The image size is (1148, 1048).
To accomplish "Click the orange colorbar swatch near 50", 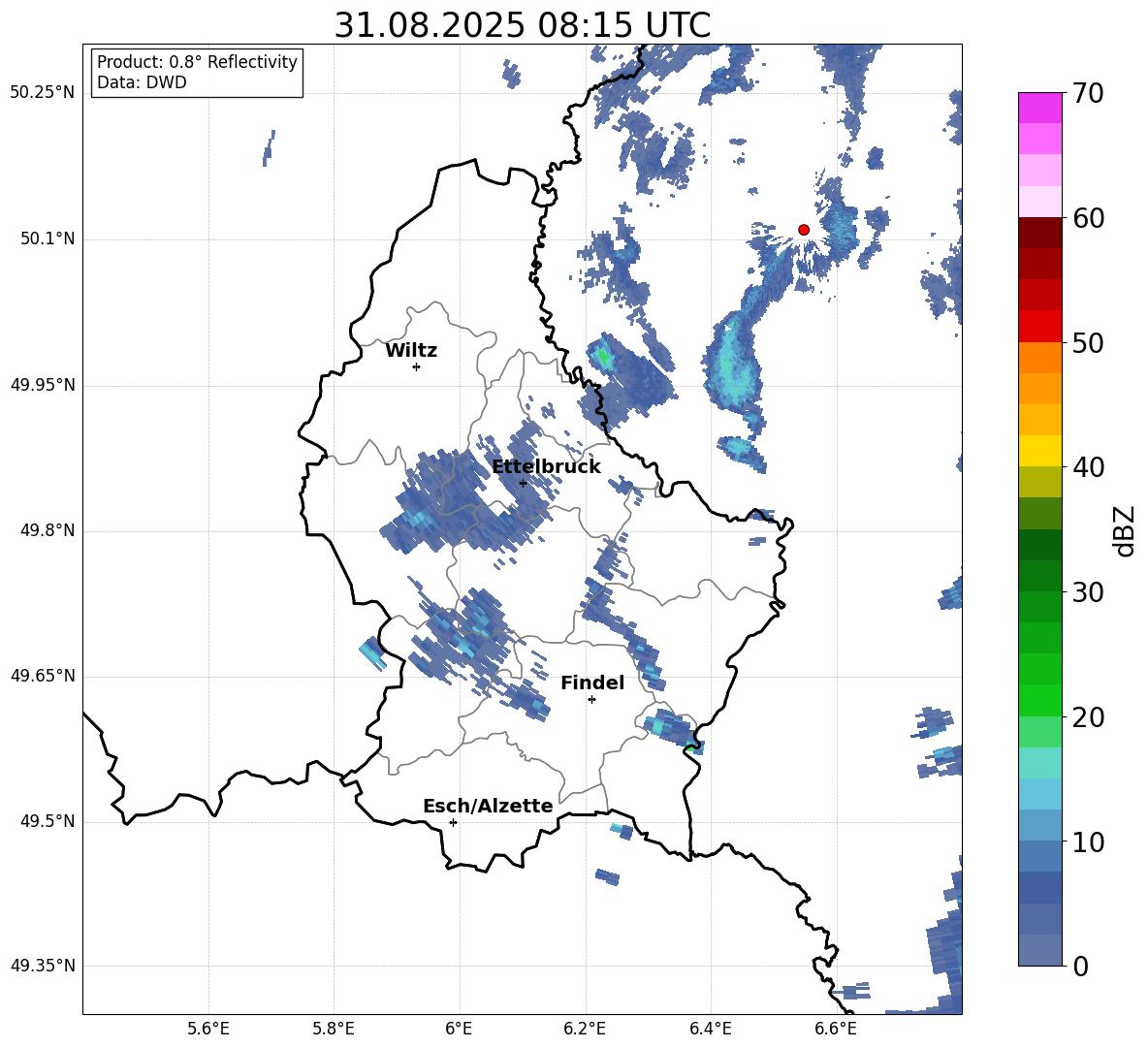I will coord(1039,358).
